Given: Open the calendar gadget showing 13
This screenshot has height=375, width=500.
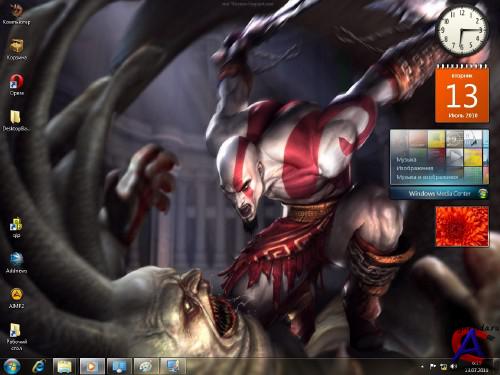Looking at the screenshot, I should (x=462, y=94).
